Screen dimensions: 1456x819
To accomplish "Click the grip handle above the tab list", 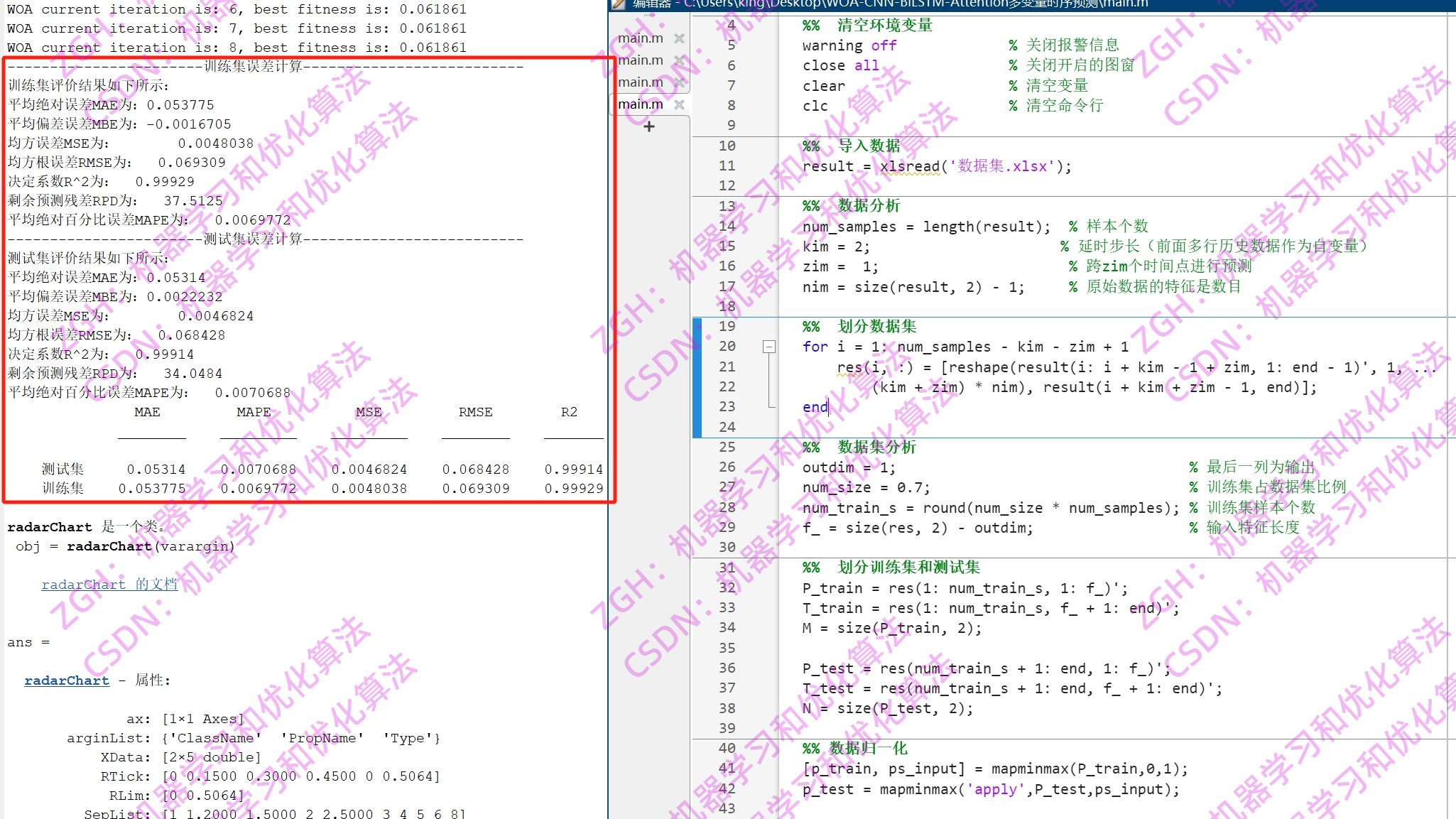I will [x=649, y=15].
